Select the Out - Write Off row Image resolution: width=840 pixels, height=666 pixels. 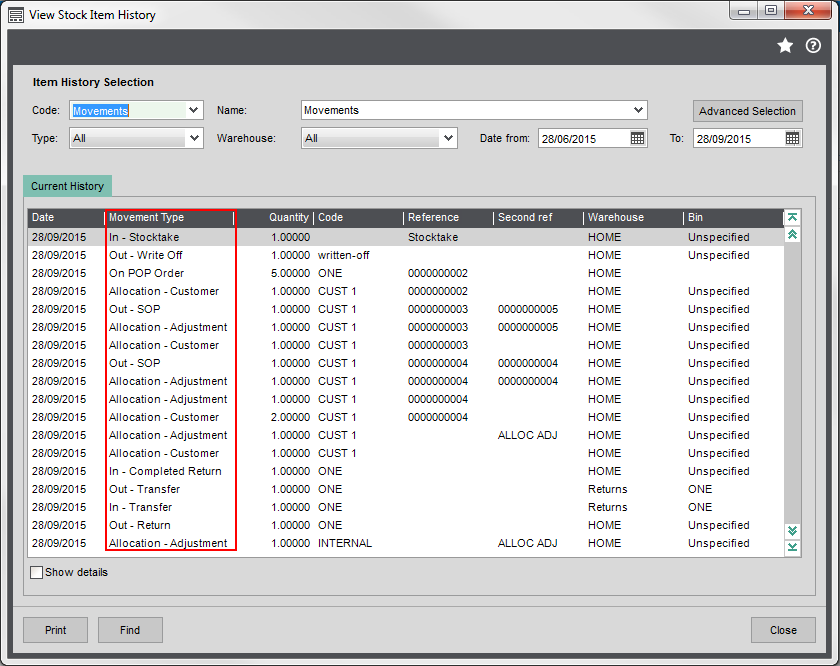[406, 255]
